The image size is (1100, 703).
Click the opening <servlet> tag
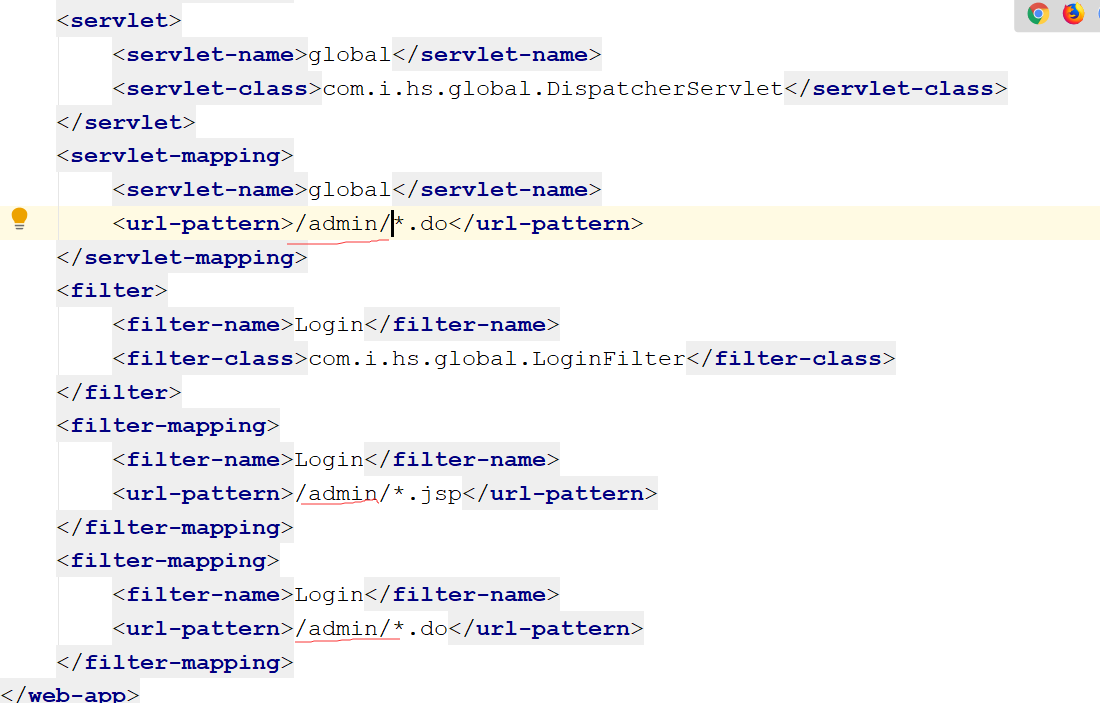point(119,20)
